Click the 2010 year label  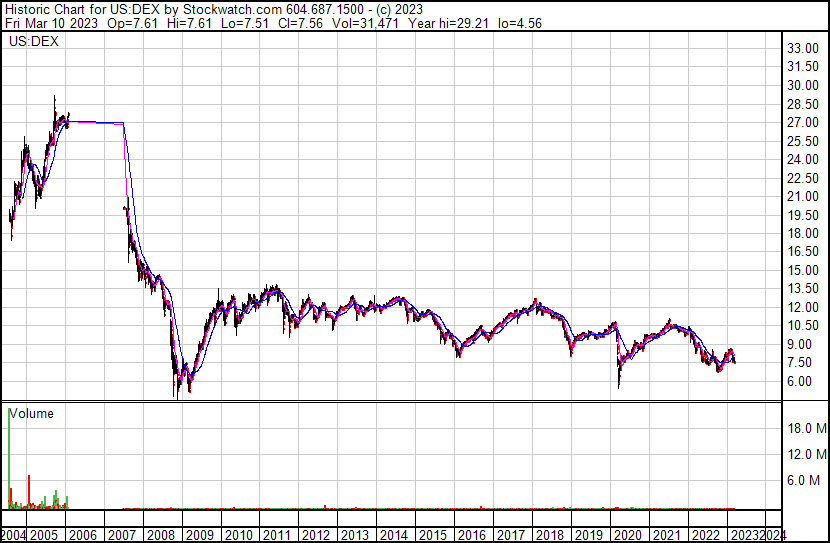tap(239, 535)
